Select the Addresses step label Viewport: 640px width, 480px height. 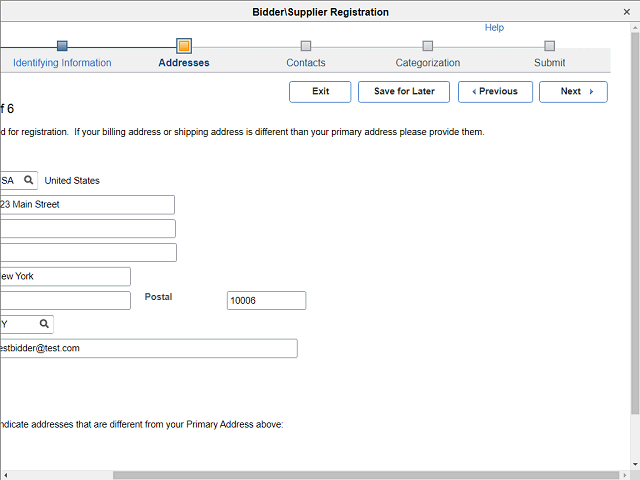coord(184,63)
